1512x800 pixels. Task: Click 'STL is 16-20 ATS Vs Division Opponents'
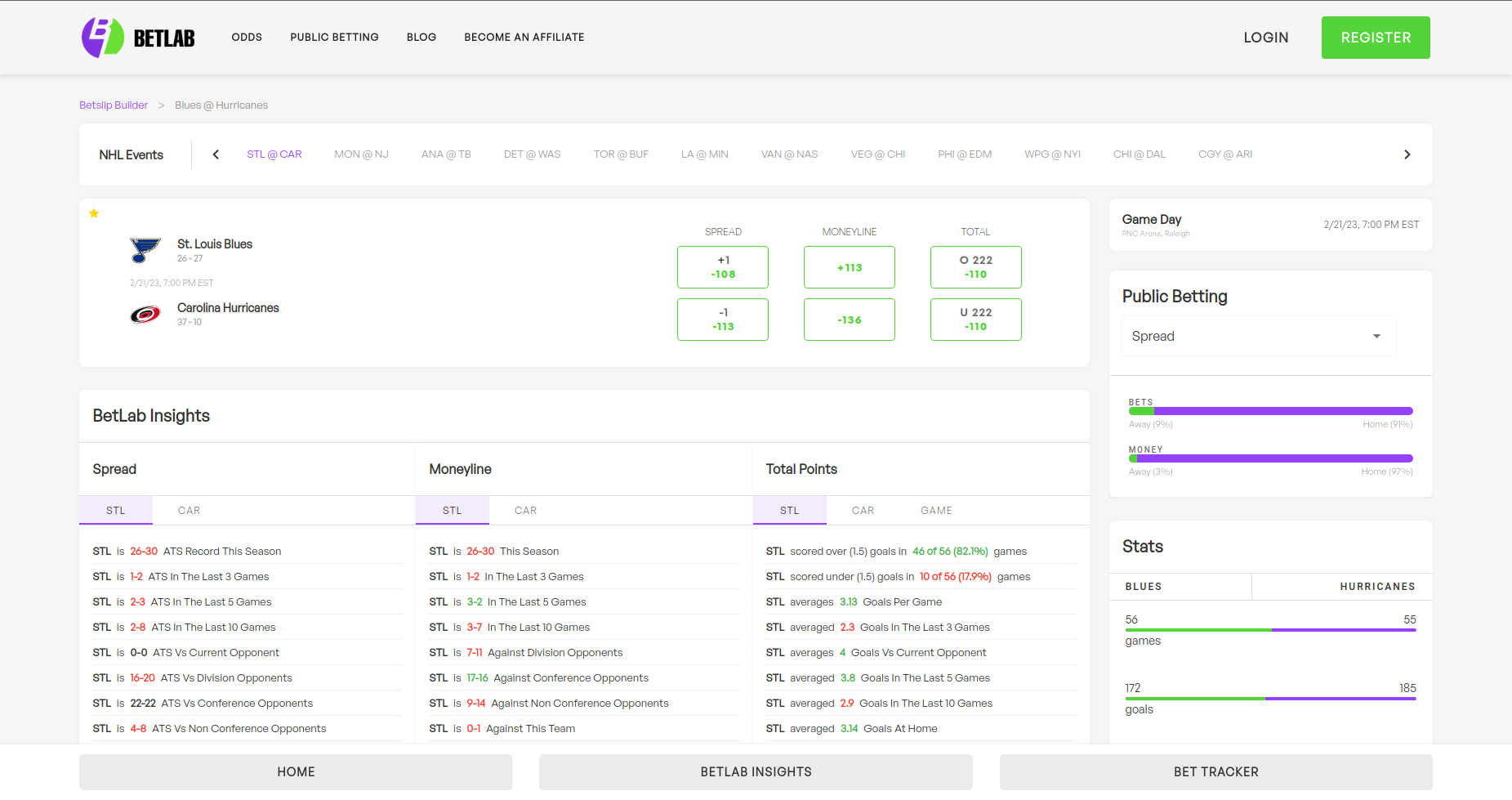point(248,678)
